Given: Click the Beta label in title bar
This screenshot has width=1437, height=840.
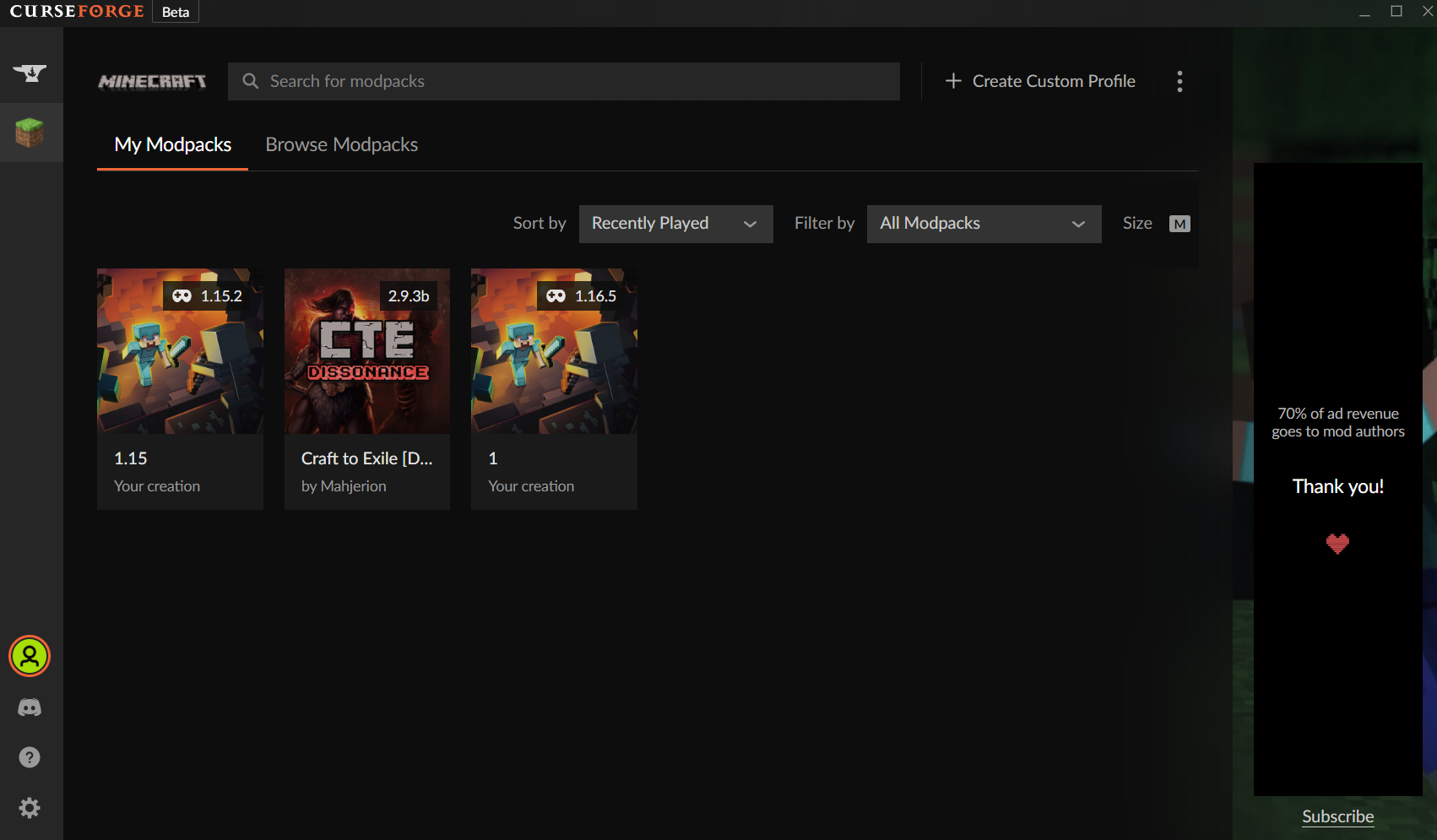Looking at the screenshot, I should click(176, 12).
